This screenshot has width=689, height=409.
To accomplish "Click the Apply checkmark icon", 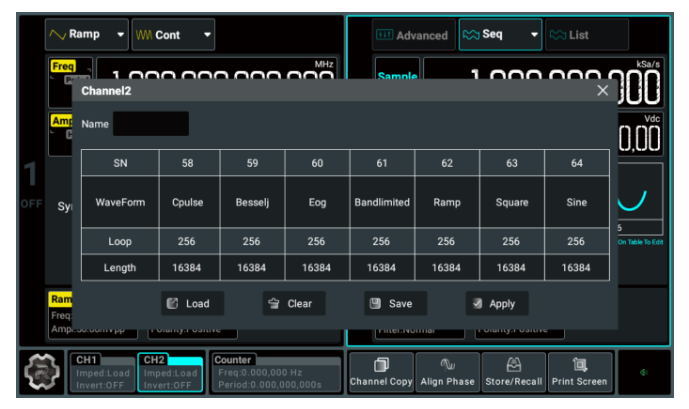I will (477, 304).
